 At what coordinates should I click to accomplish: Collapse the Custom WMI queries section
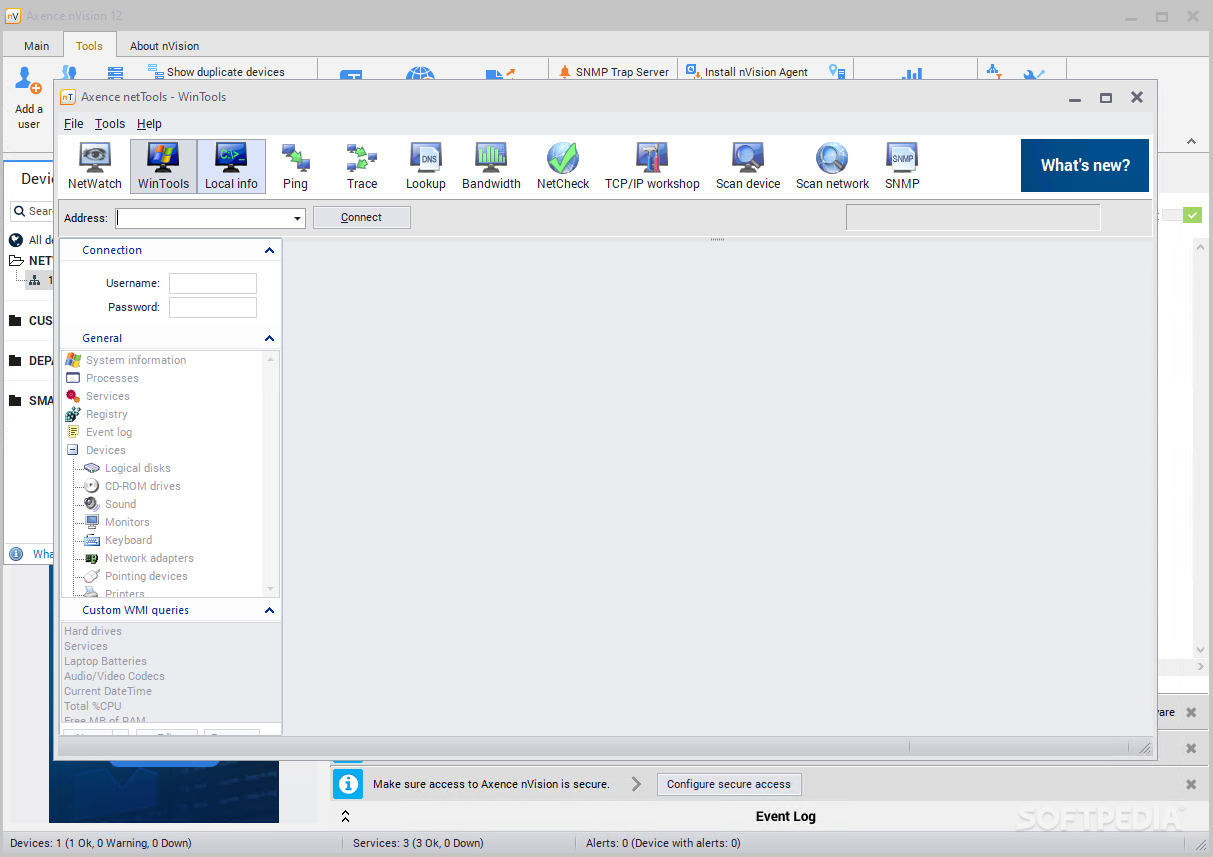[x=269, y=610]
